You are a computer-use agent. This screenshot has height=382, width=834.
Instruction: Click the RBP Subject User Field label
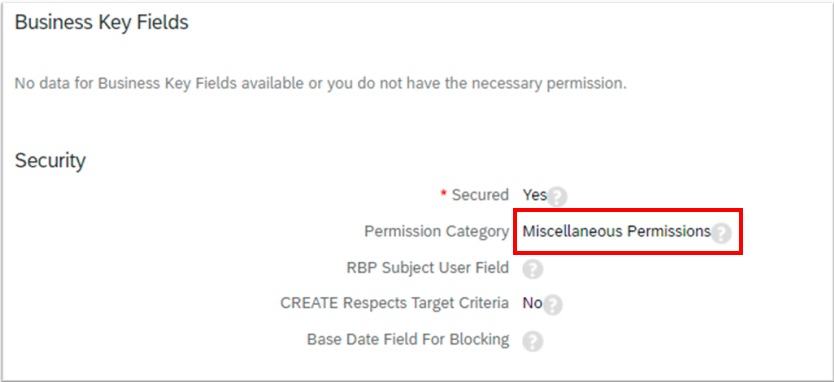pyautogui.click(x=428, y=268)
